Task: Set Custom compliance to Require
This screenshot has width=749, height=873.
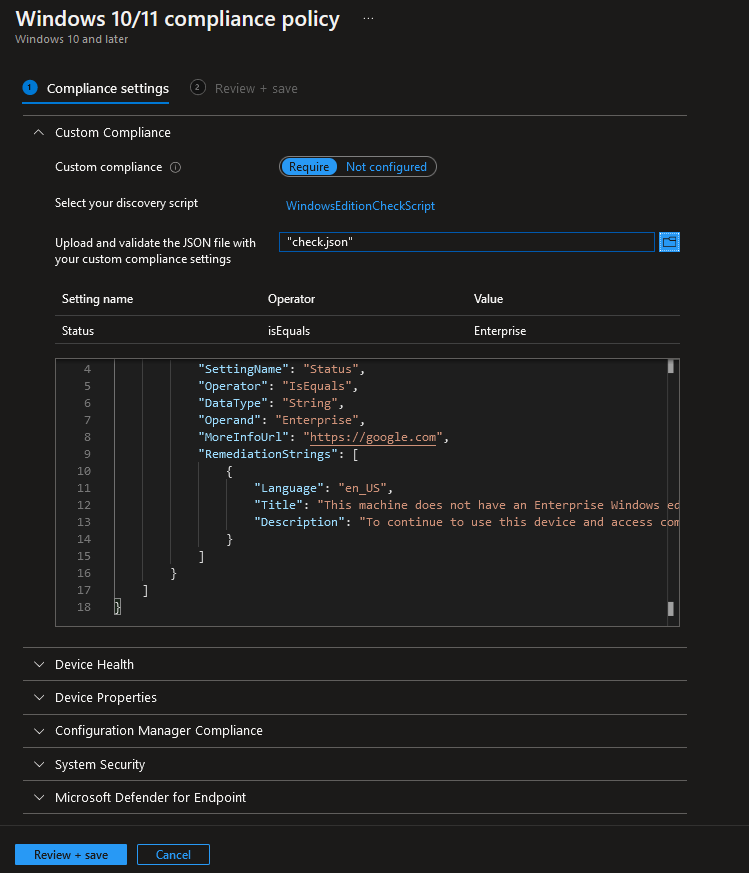Action: click(309, 167)
